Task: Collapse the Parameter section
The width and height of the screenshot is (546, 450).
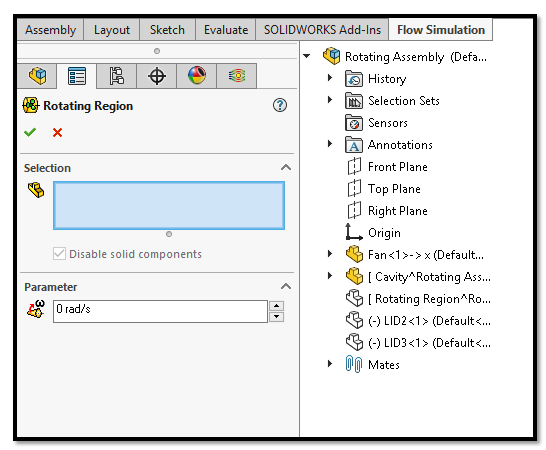Action: (286, 286)
